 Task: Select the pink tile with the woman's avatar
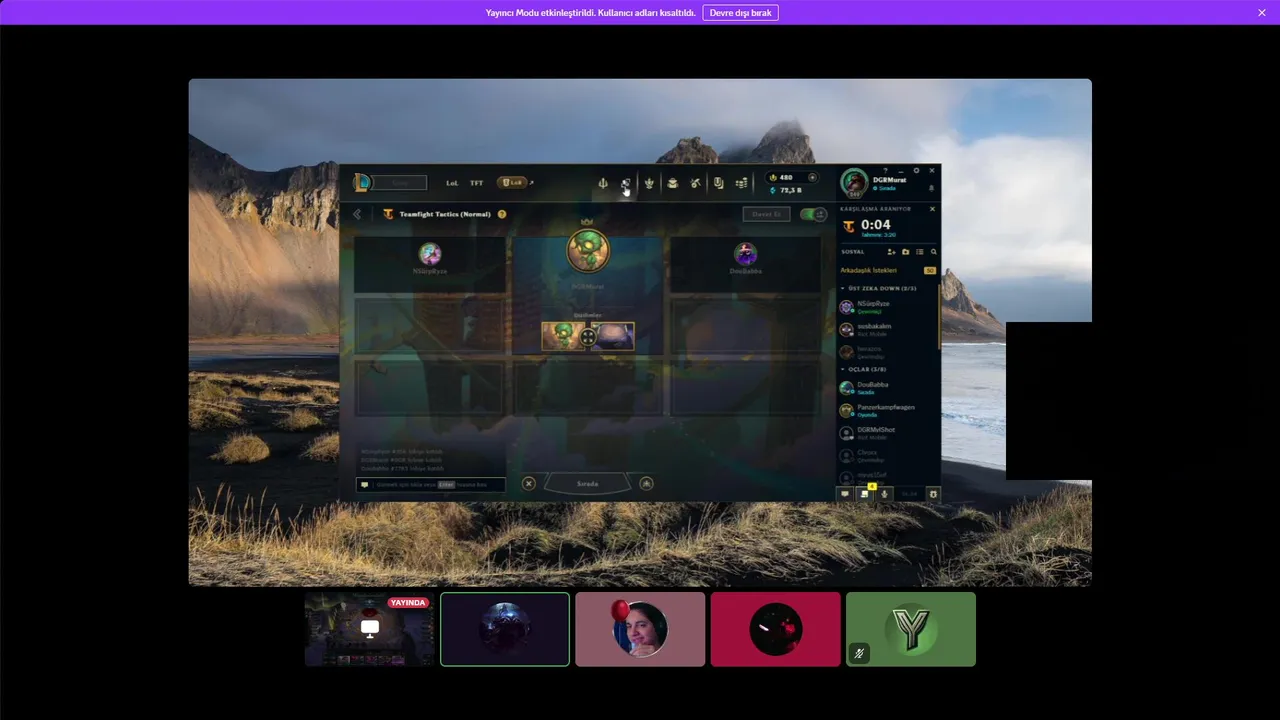coord(640,629)
